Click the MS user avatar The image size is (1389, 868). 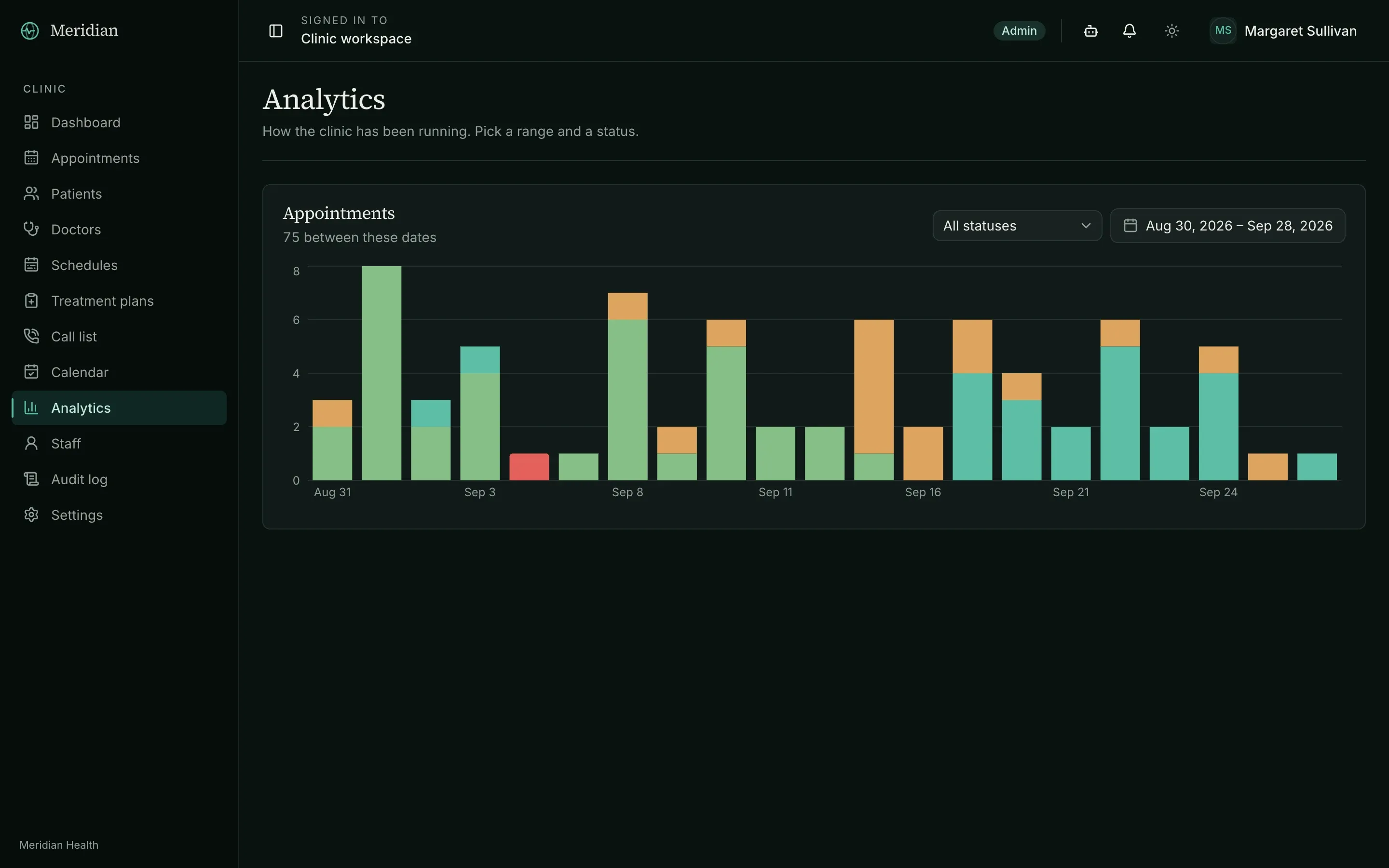click(x=1223, y=30)
